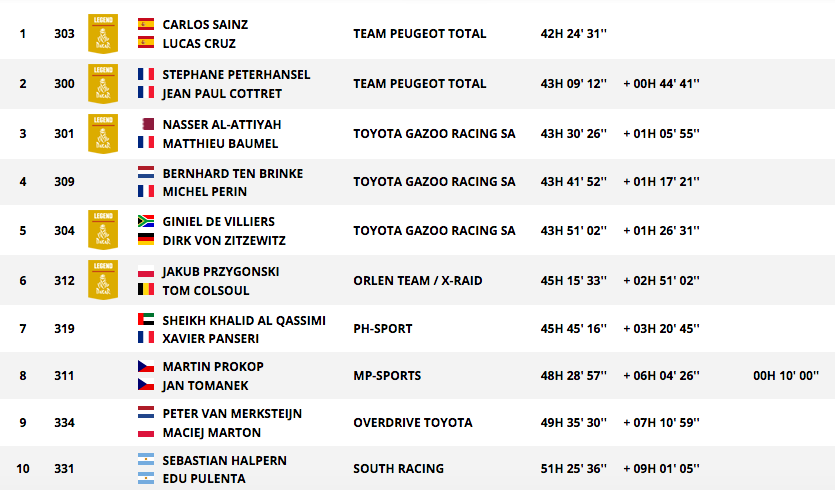Click the 00H 10' 00'' penalty value
Screen dimensions: 835x490
click(786, 375)
